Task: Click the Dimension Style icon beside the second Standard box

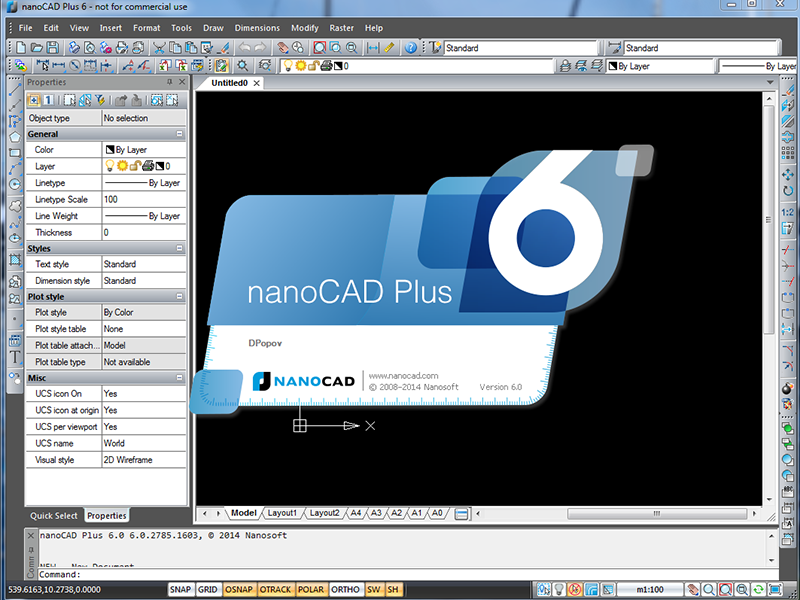Action: pyautogui.click(x=614, y=48)
